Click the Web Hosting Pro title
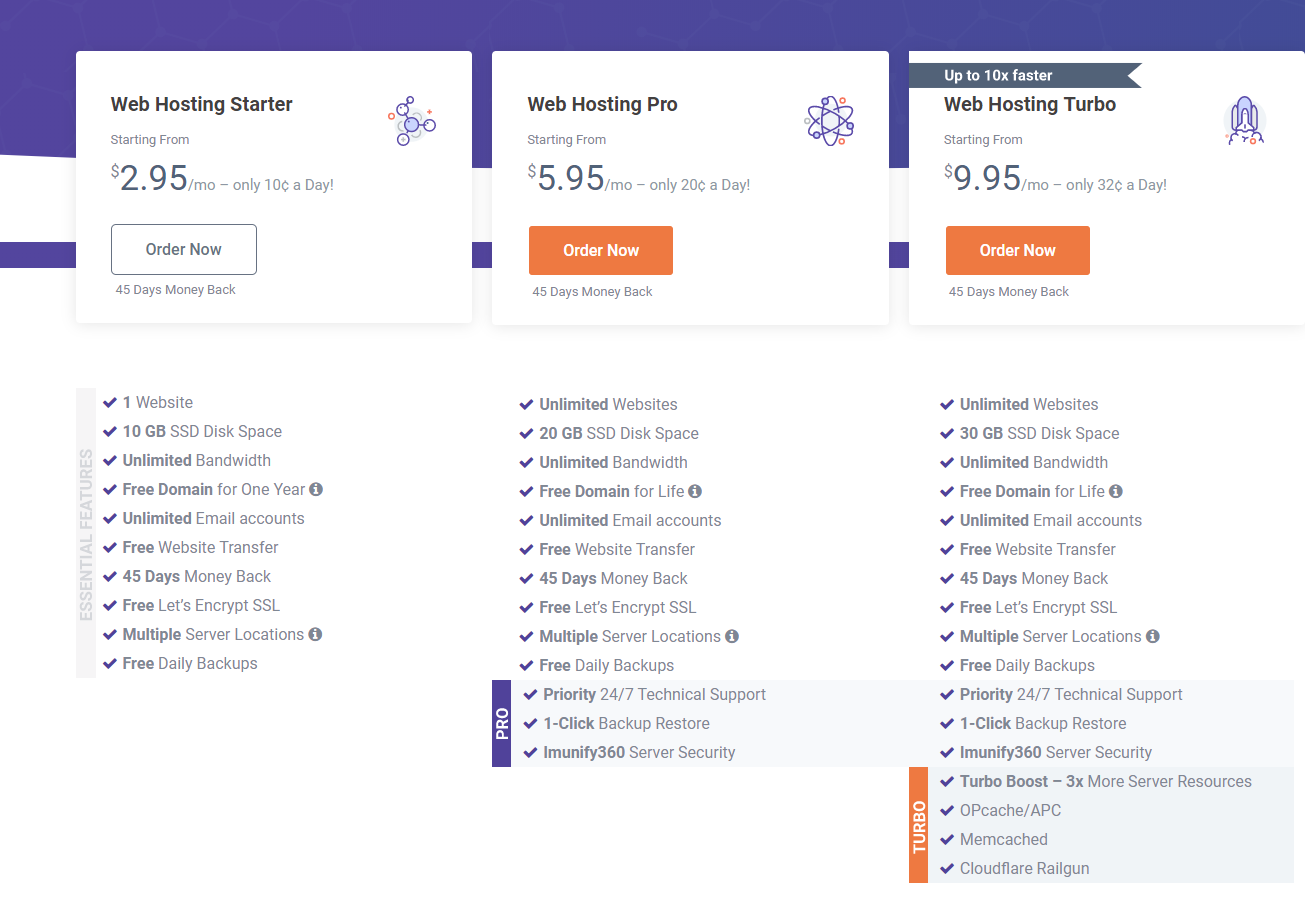The width and height of the screenshot is (1305, 904). click(x=603, y=104)
